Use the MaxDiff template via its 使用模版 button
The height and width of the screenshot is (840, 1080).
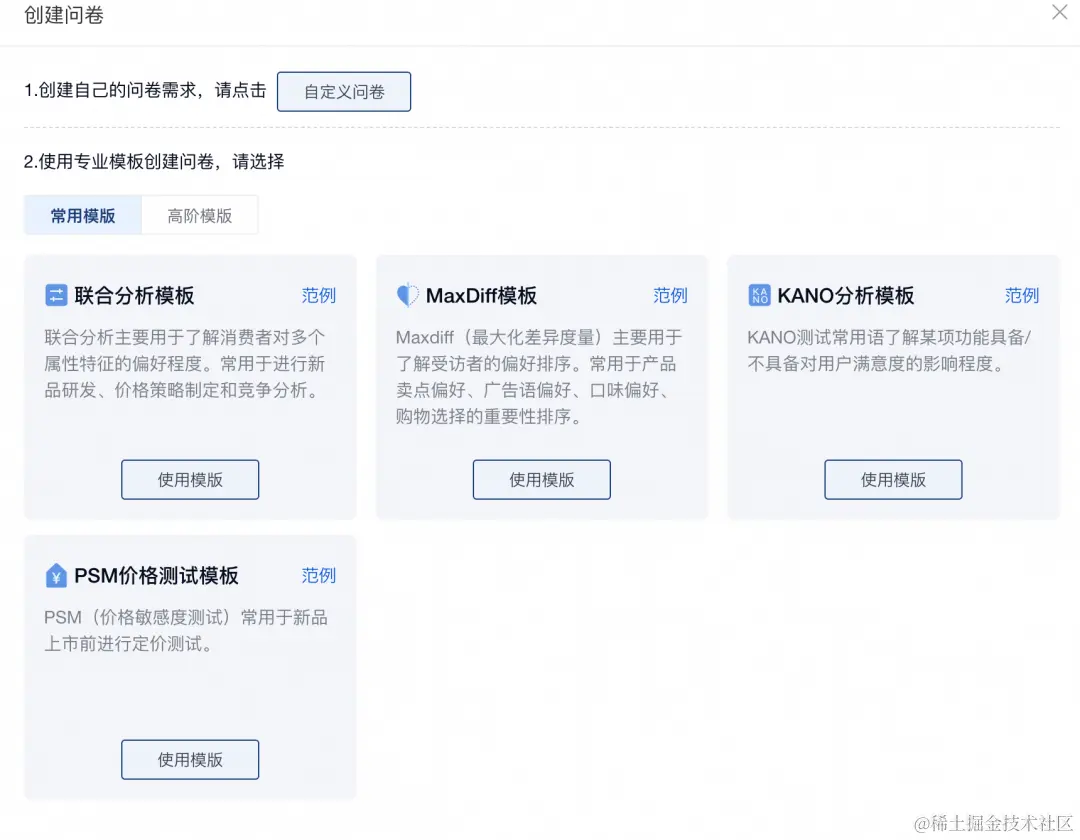[x=541, y=479]
